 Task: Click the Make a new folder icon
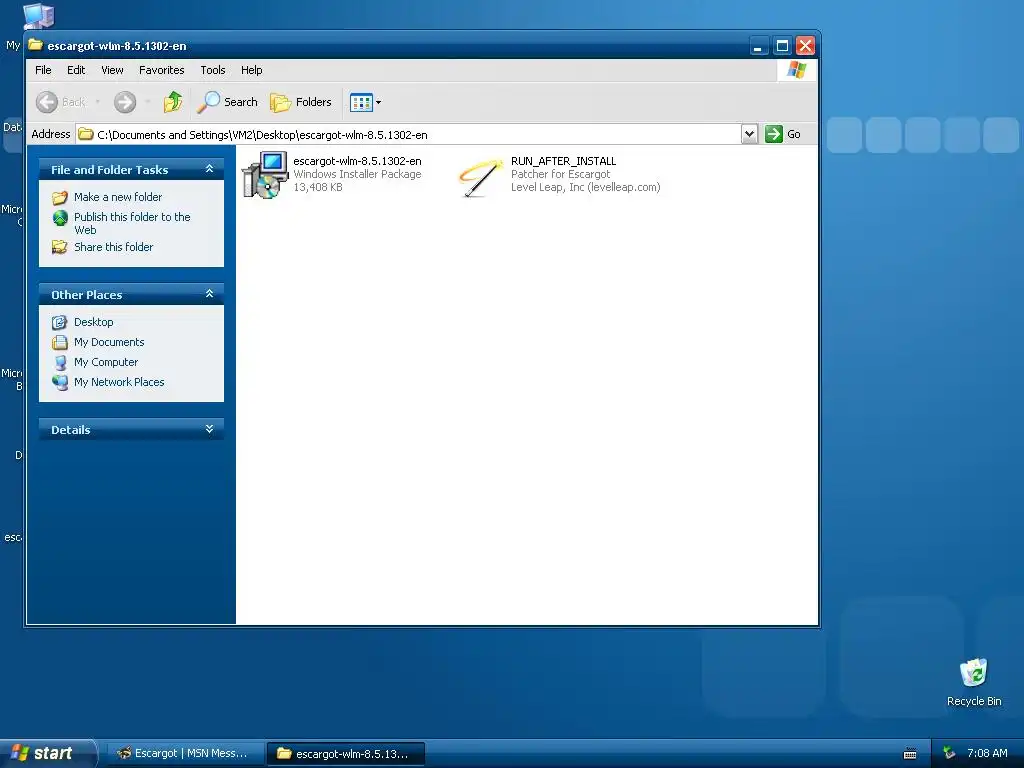(x=60, y=197)
